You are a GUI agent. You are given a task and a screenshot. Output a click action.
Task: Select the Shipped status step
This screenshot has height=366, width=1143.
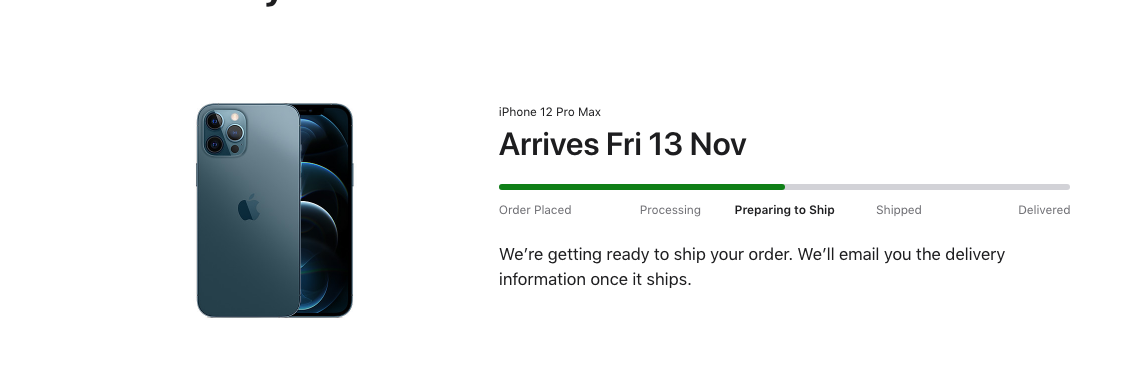(898, 210)
